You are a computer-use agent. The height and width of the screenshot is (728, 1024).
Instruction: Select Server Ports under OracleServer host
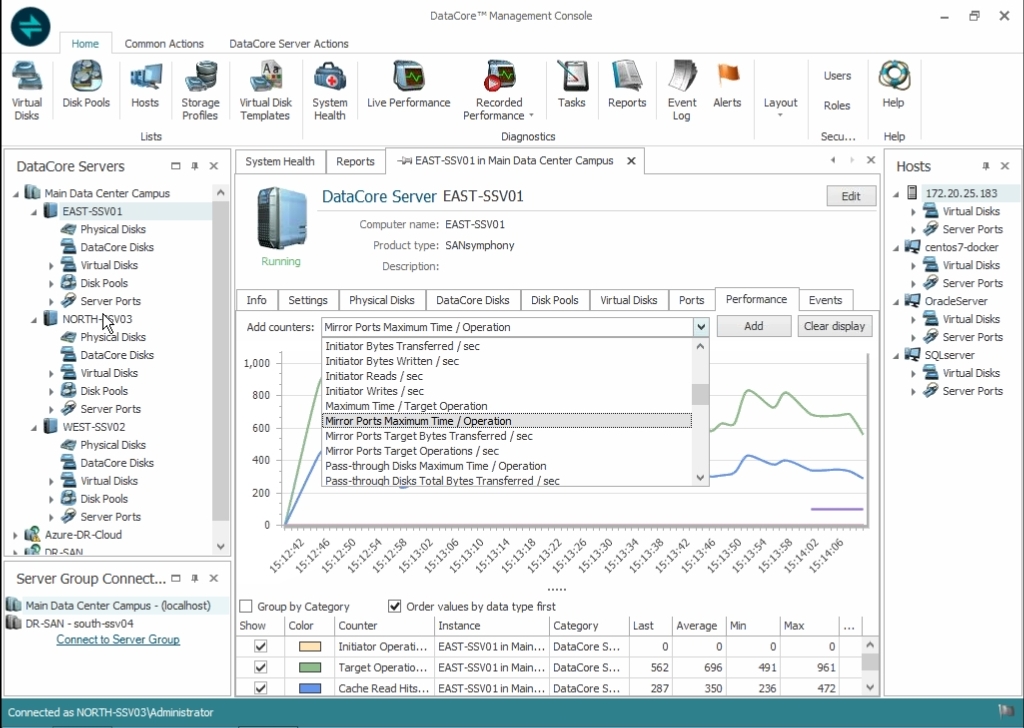(x=972, y=337)
